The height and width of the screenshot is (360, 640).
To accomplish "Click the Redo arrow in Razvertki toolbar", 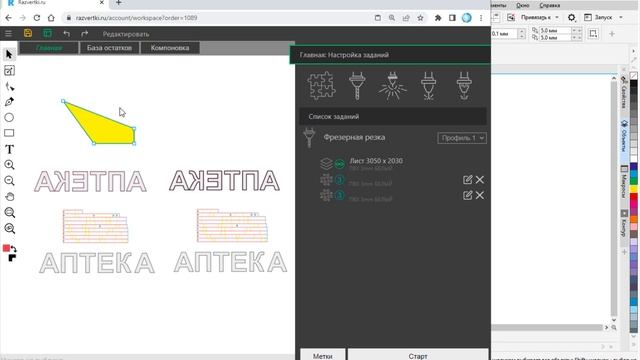I will point(84,33).
